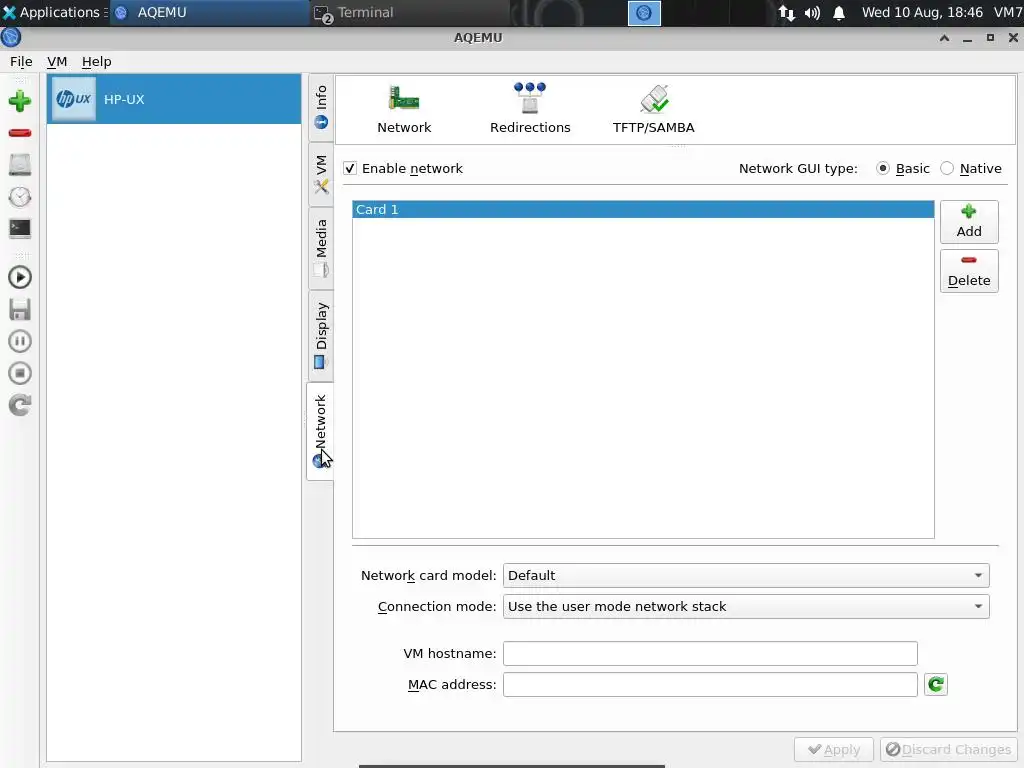Start the HP-UX virtual machine

click(20, 278)
